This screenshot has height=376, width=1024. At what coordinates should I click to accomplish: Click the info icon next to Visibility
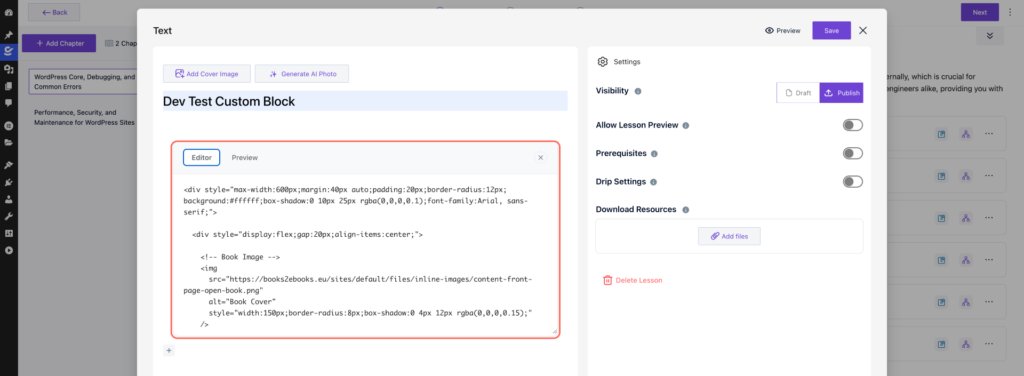click(x=638, y=91)
